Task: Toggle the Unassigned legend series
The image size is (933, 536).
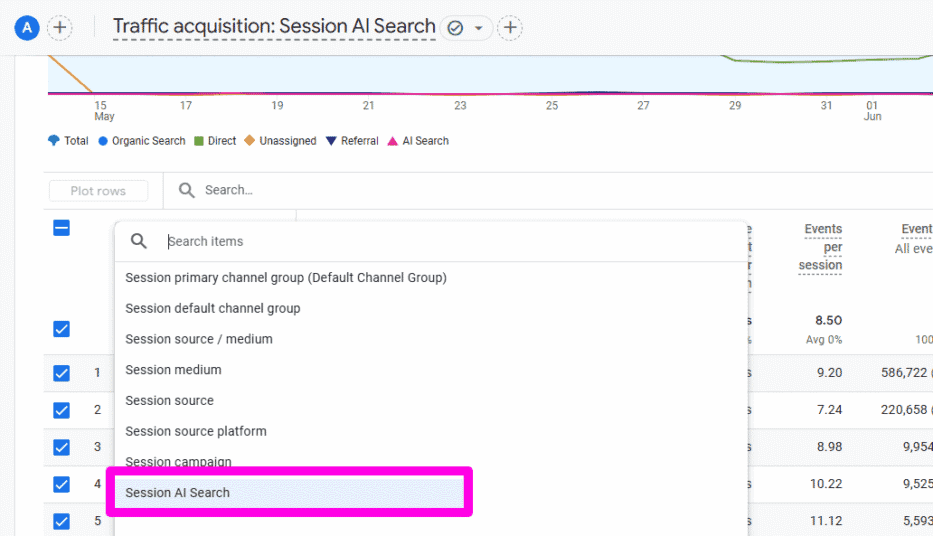Action: pos(280,141)
